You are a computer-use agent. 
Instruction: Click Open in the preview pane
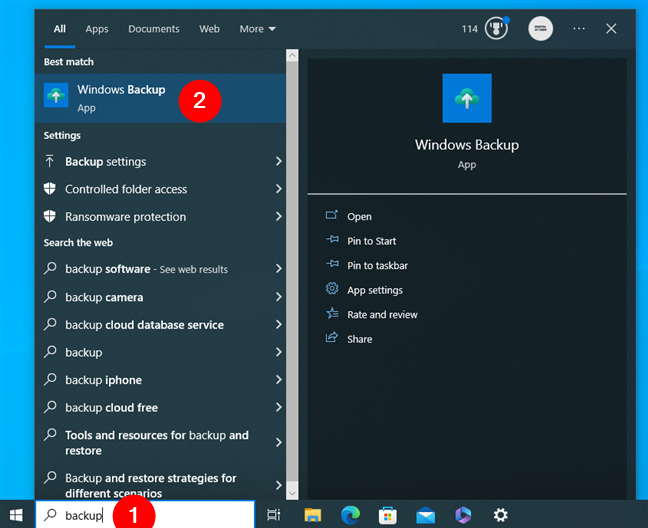tap(359, 216)
